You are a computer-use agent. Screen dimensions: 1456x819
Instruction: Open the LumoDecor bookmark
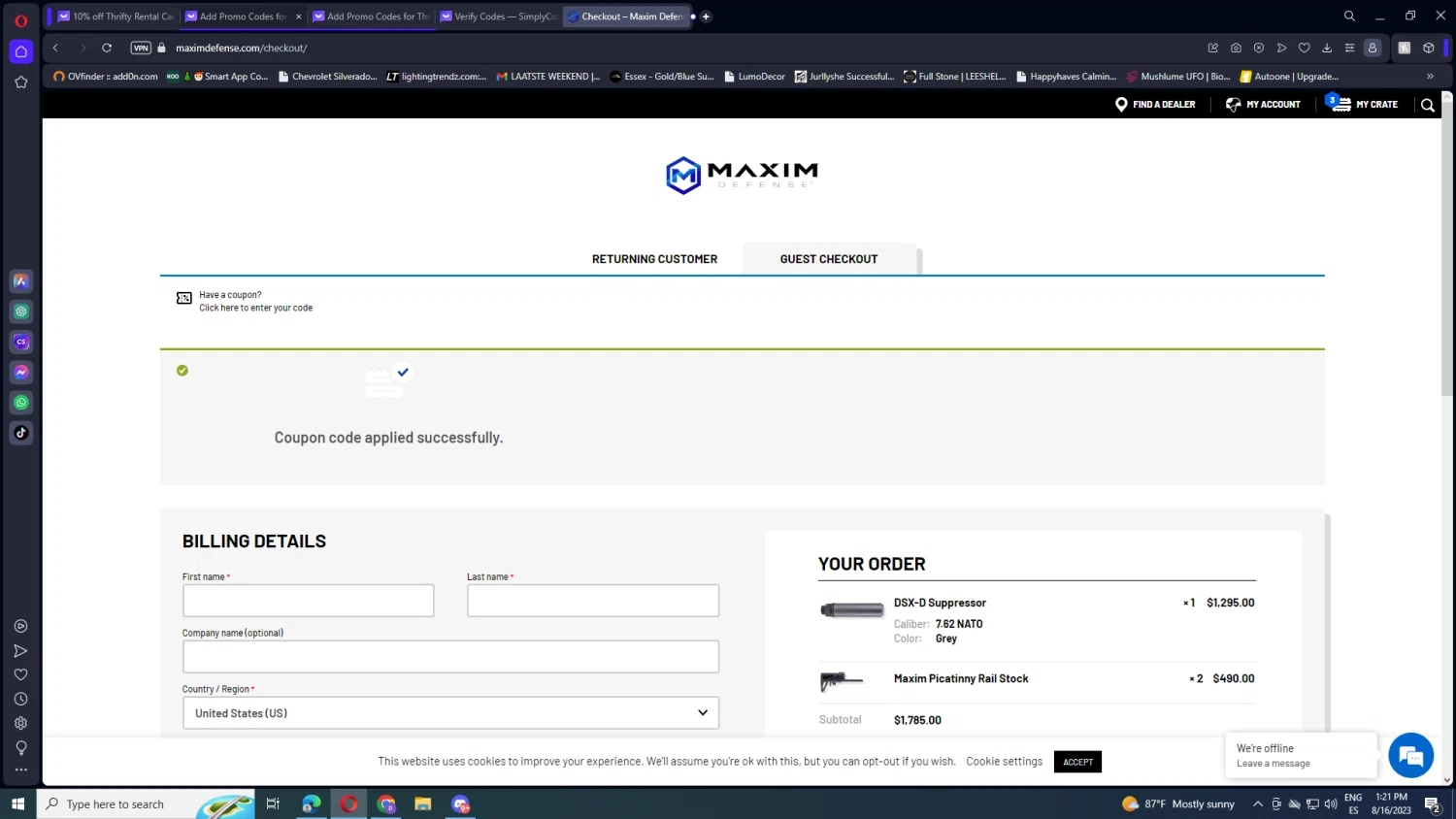(x=754, y=77)
